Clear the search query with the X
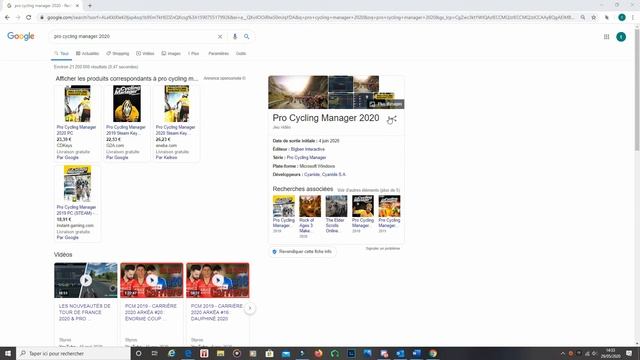Image resolution: width=640 pixels, height=360 pixels. (220, 37)
